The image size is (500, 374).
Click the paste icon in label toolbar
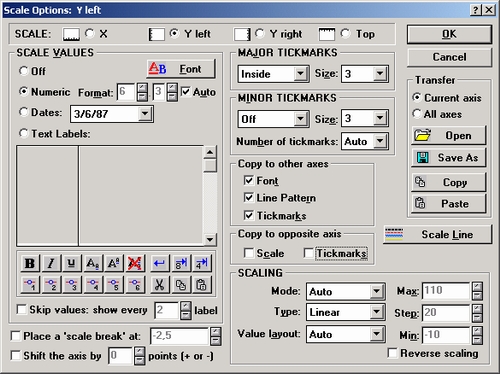click(202, 285)
